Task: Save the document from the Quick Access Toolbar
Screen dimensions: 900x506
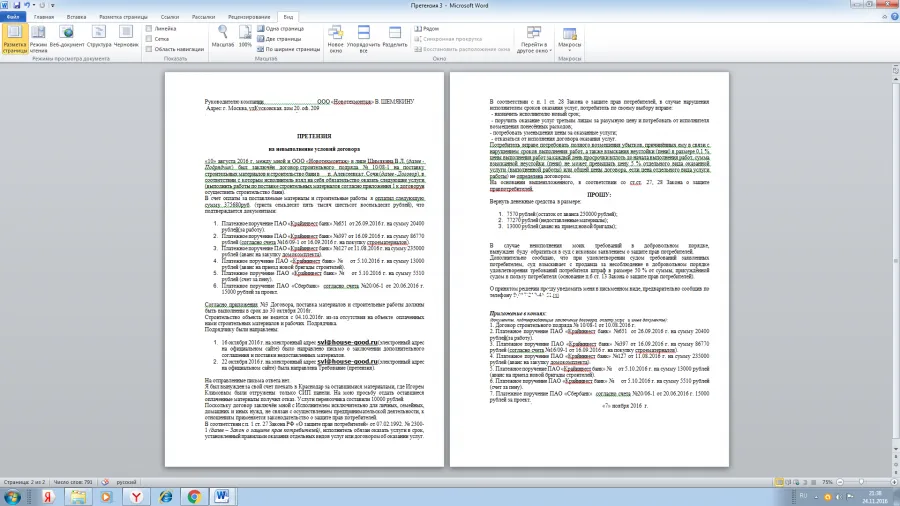Action: coord(16,5)
